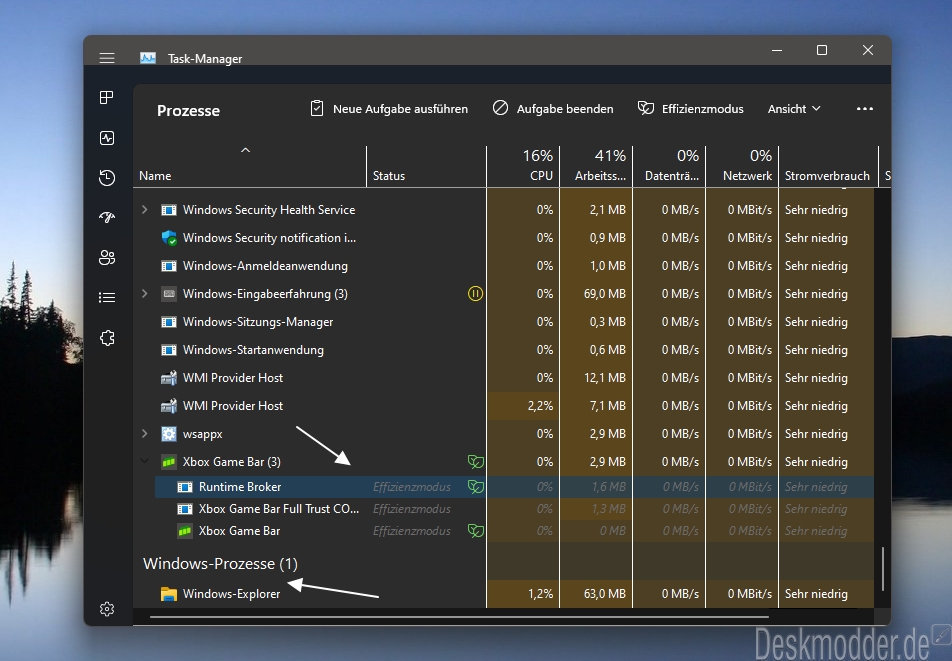The image size is (952, 661).
Task: Select the Windows-Explorer process name
Action: pyautogui.click(x=231, y=594)
